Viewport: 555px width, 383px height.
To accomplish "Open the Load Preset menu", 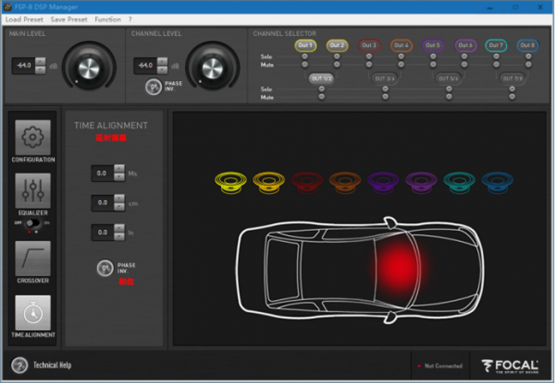I will 24,19.
